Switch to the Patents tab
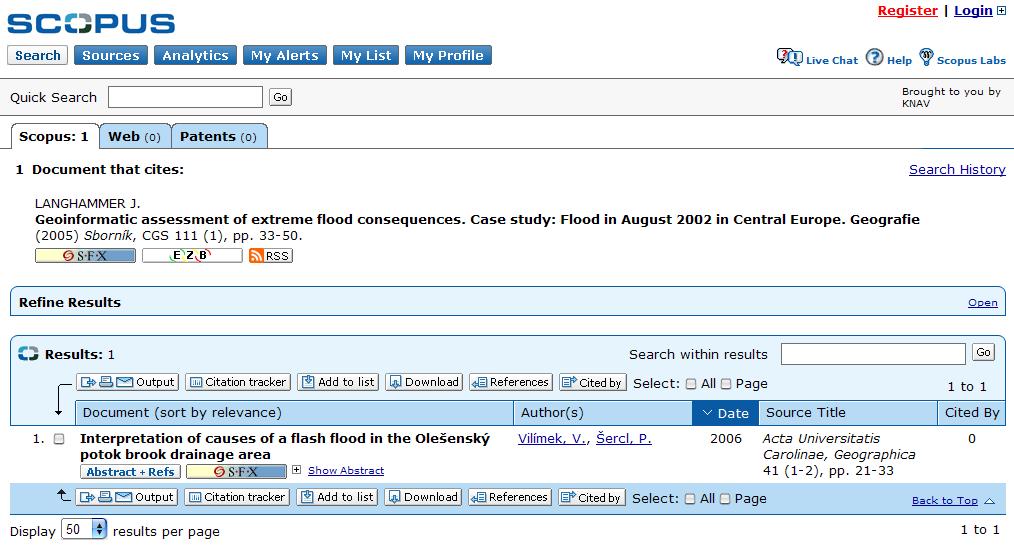Image resolution: width=1014 pixels, height=551 pixels. tap(219, 136)
